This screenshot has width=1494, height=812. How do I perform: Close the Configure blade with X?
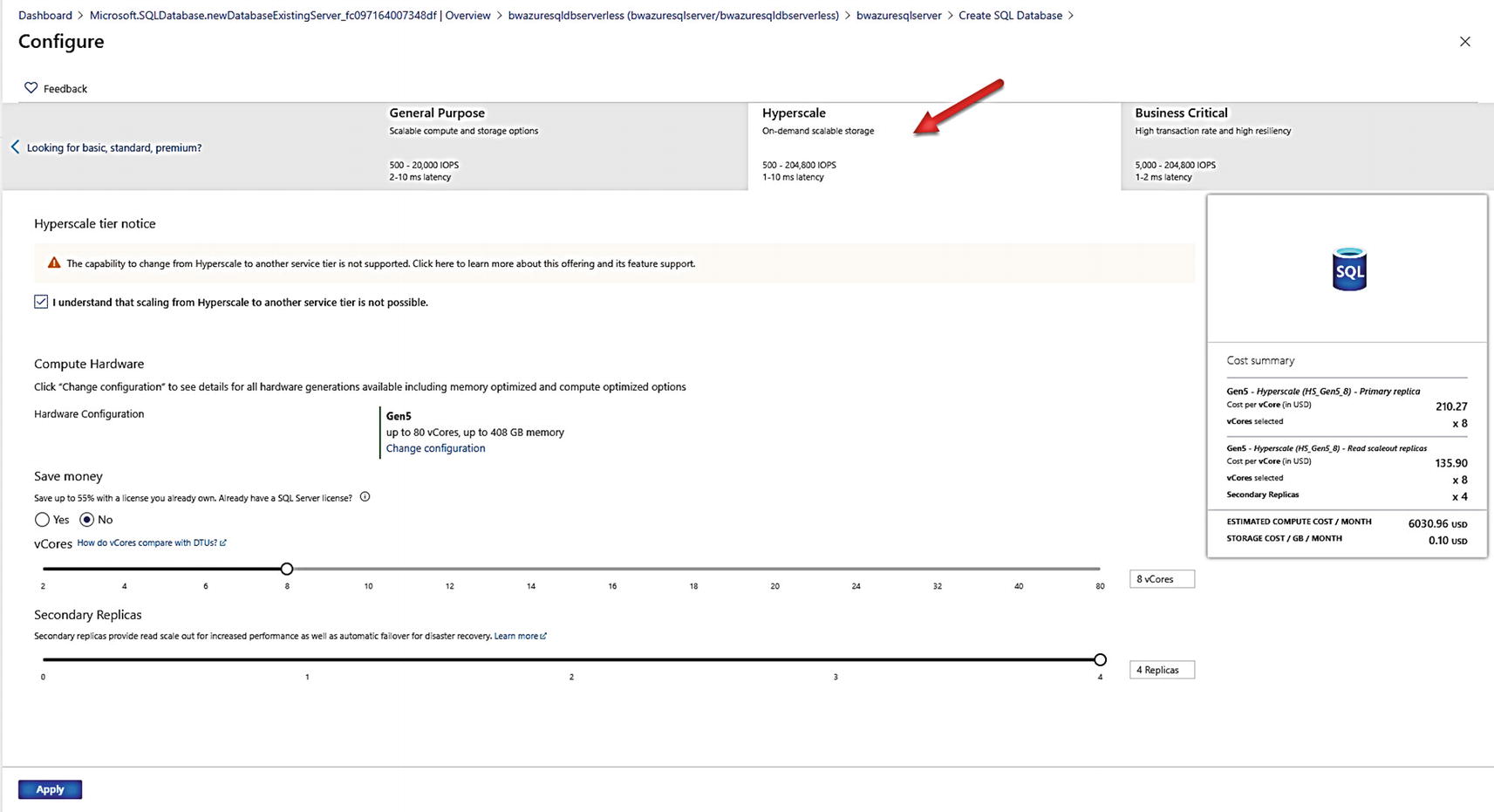tap(1465, 42)
